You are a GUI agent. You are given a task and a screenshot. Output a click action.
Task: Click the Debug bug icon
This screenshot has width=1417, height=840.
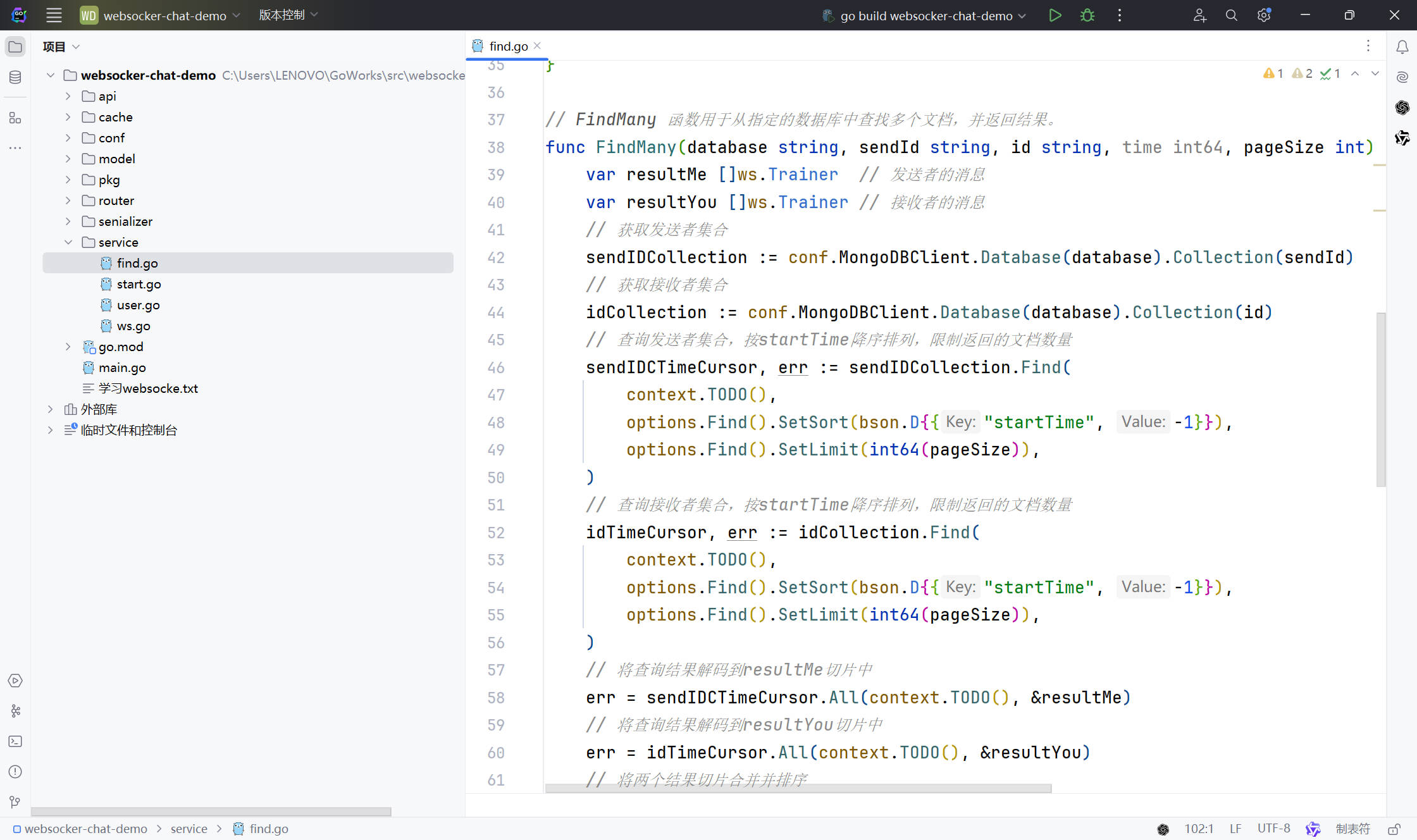pyautogui.click(x=1087, y=15)
